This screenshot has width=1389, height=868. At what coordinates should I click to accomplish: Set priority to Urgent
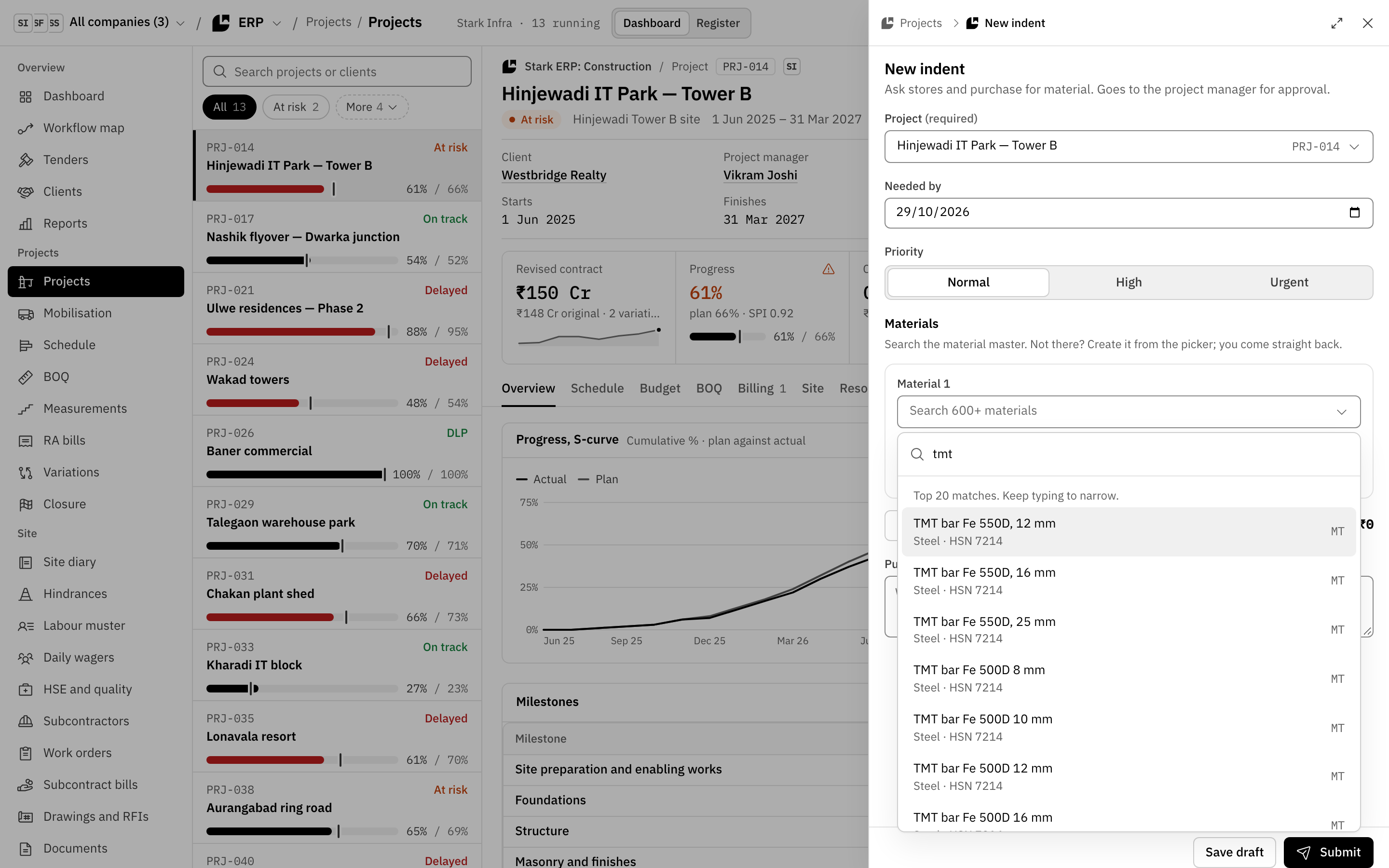1289,283
